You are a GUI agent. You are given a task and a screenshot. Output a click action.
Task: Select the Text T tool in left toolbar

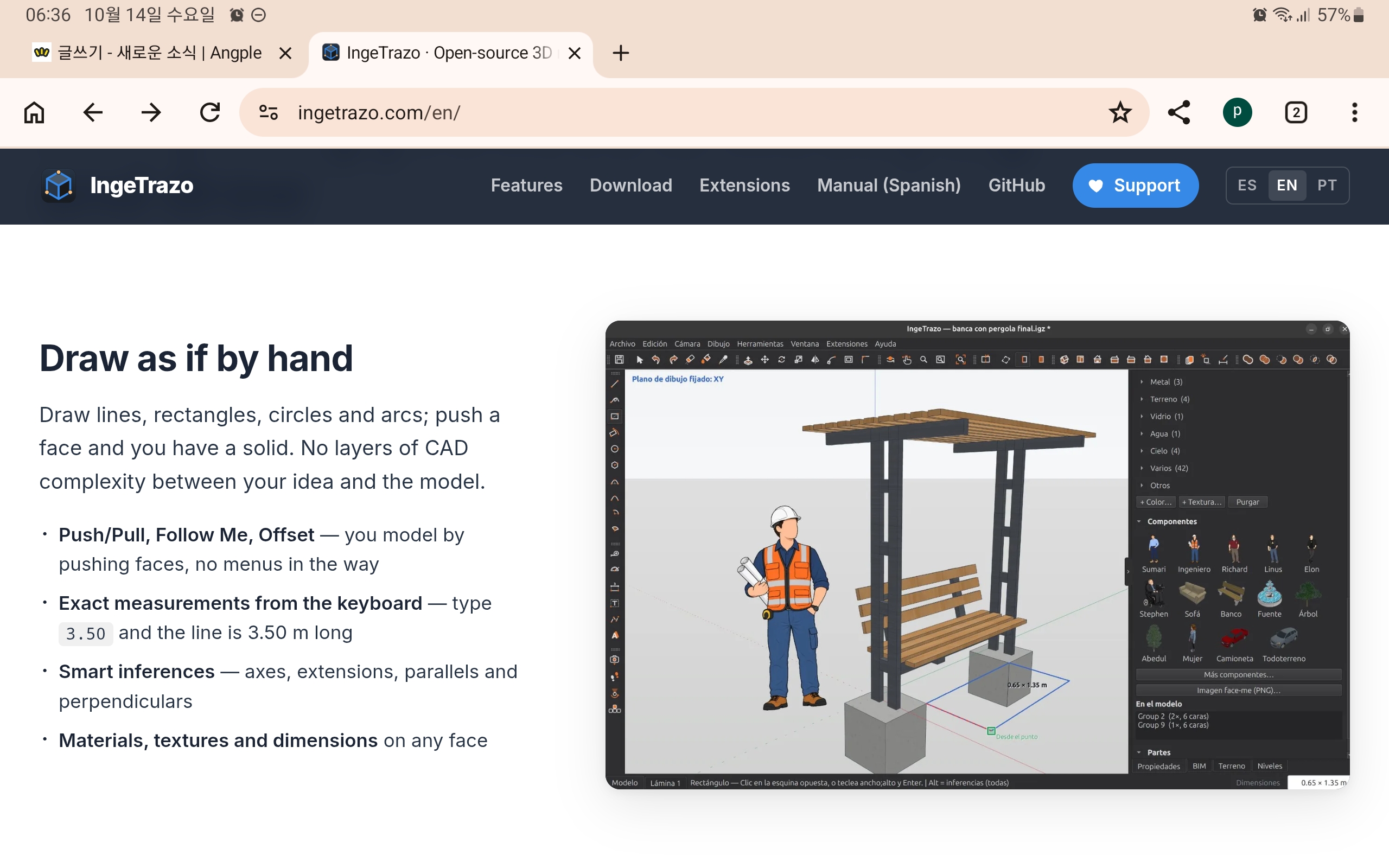click(615, 603)
